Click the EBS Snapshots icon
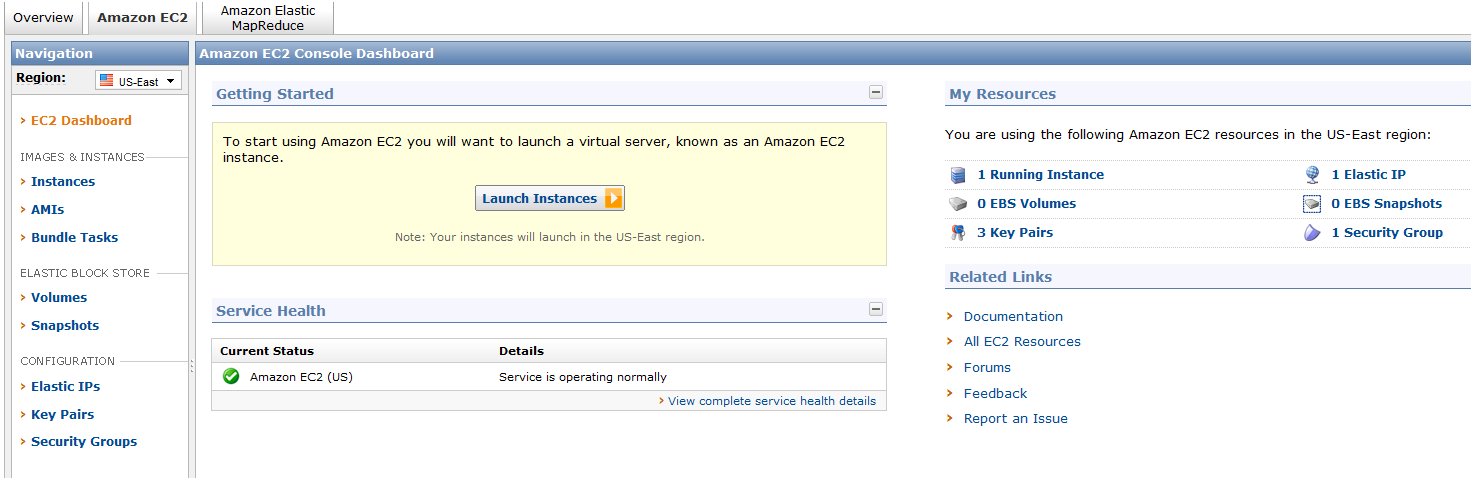The image size is (1473, 480). [1312, 204]
